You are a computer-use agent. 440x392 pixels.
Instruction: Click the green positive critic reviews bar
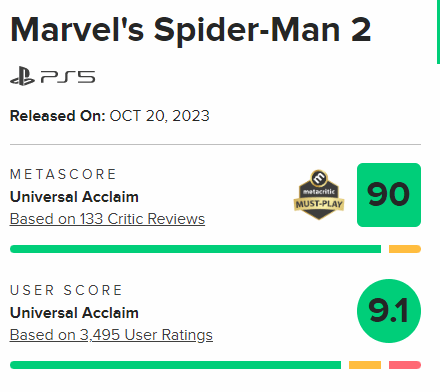pos(195,249)
